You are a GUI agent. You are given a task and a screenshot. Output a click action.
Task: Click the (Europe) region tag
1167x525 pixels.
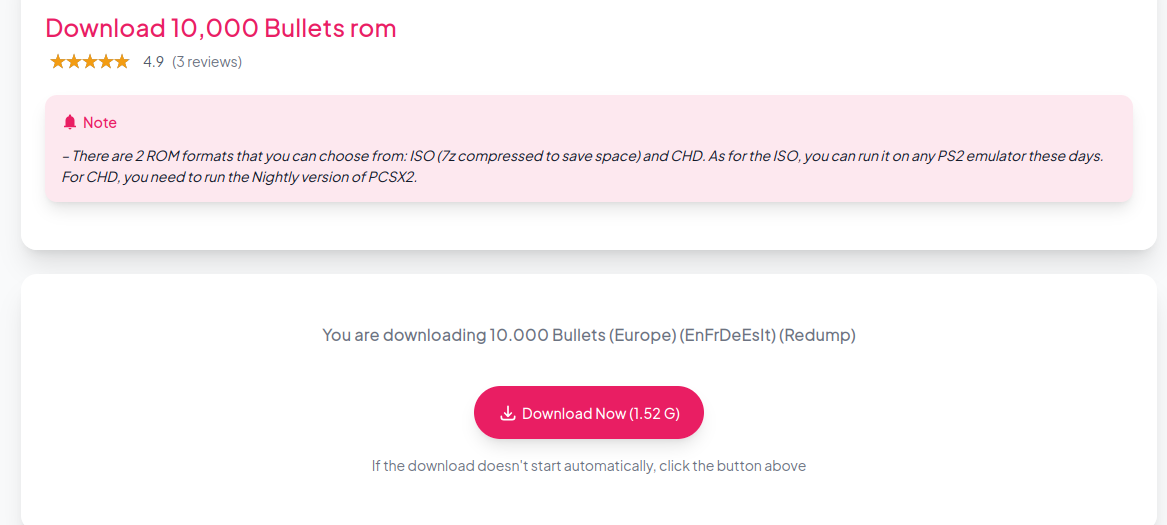click(642, 335)
